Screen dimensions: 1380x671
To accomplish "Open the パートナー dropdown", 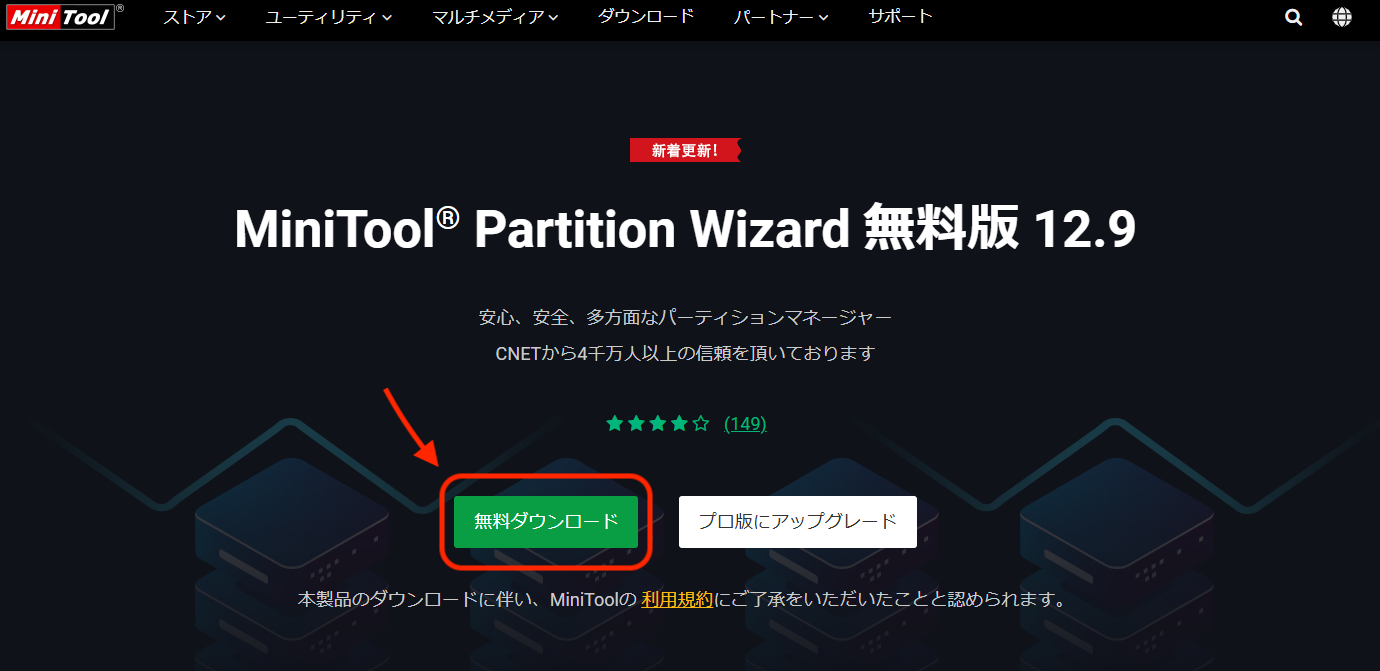I will point(779,16).
